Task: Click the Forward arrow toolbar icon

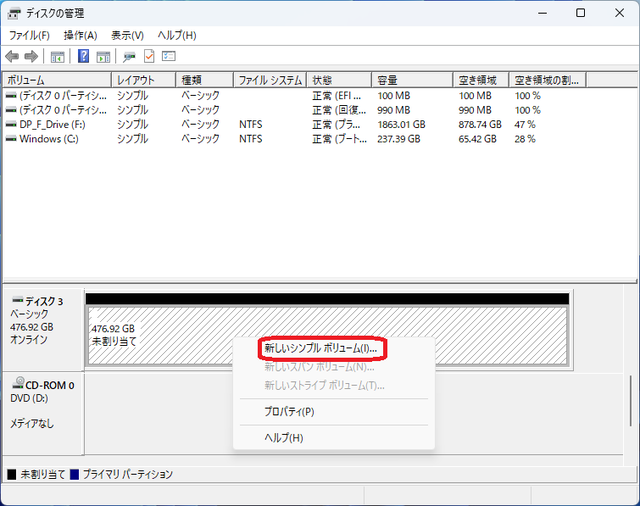Action: [31, 56]
